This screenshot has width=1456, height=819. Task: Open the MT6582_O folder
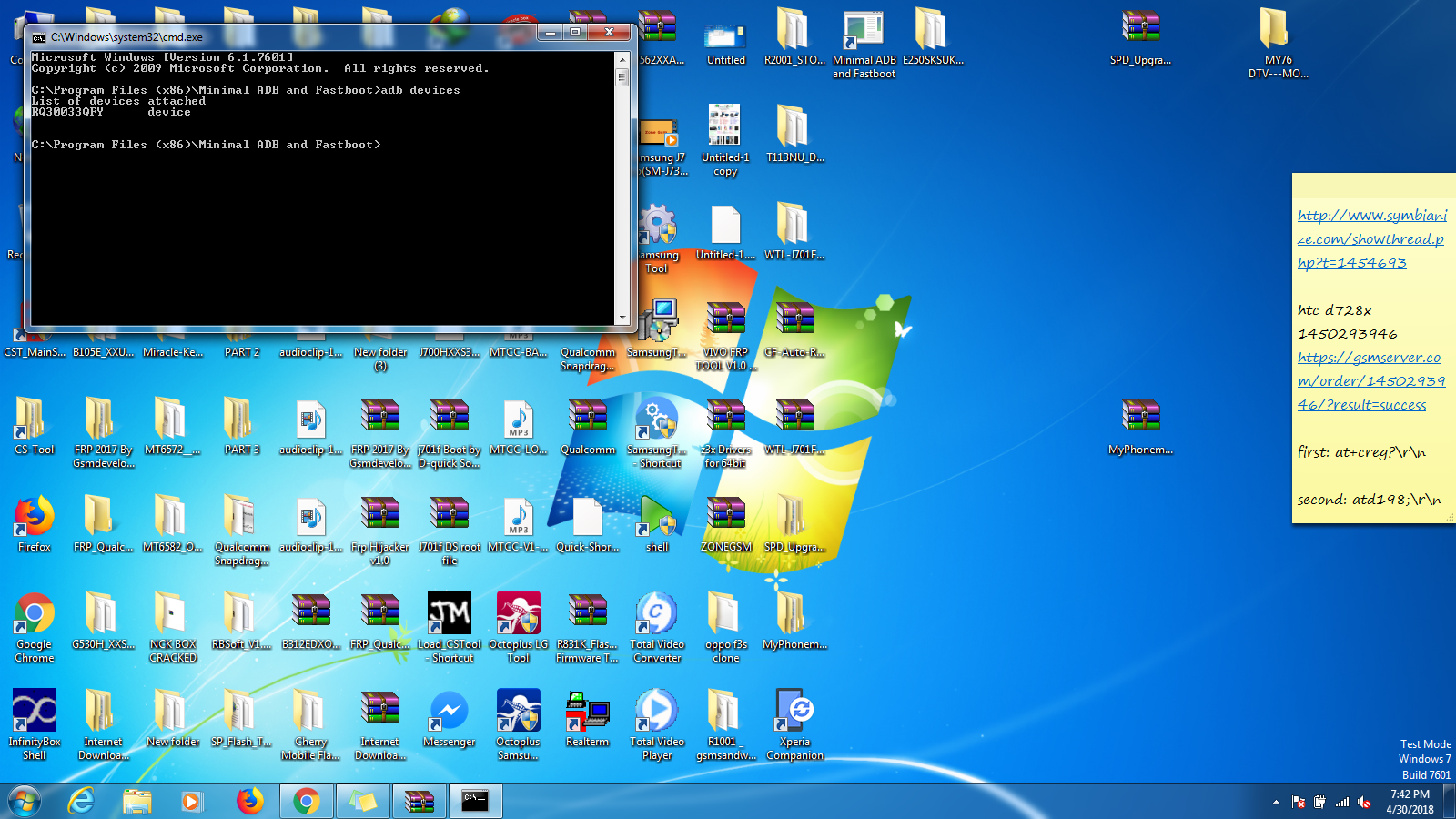coord(172,524)
